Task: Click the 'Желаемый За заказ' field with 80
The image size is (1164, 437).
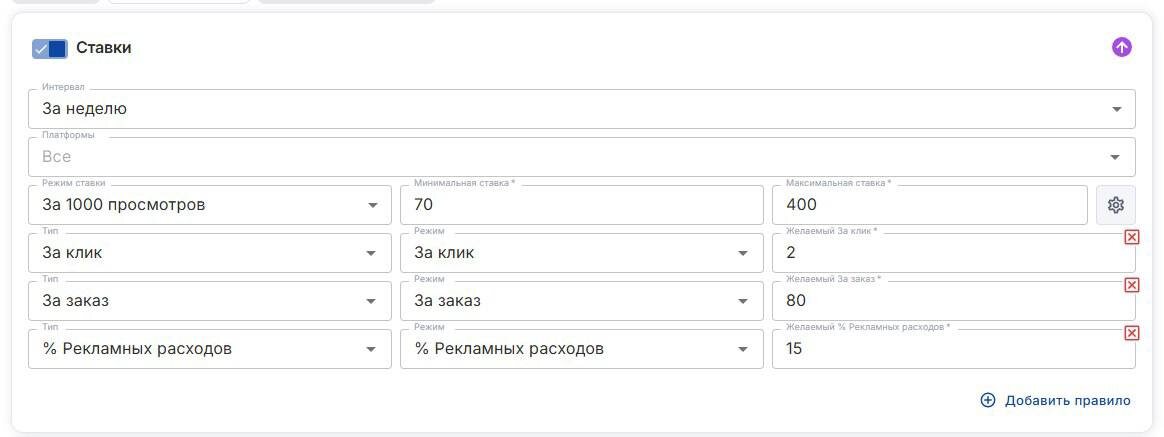Action: [950, 301]
